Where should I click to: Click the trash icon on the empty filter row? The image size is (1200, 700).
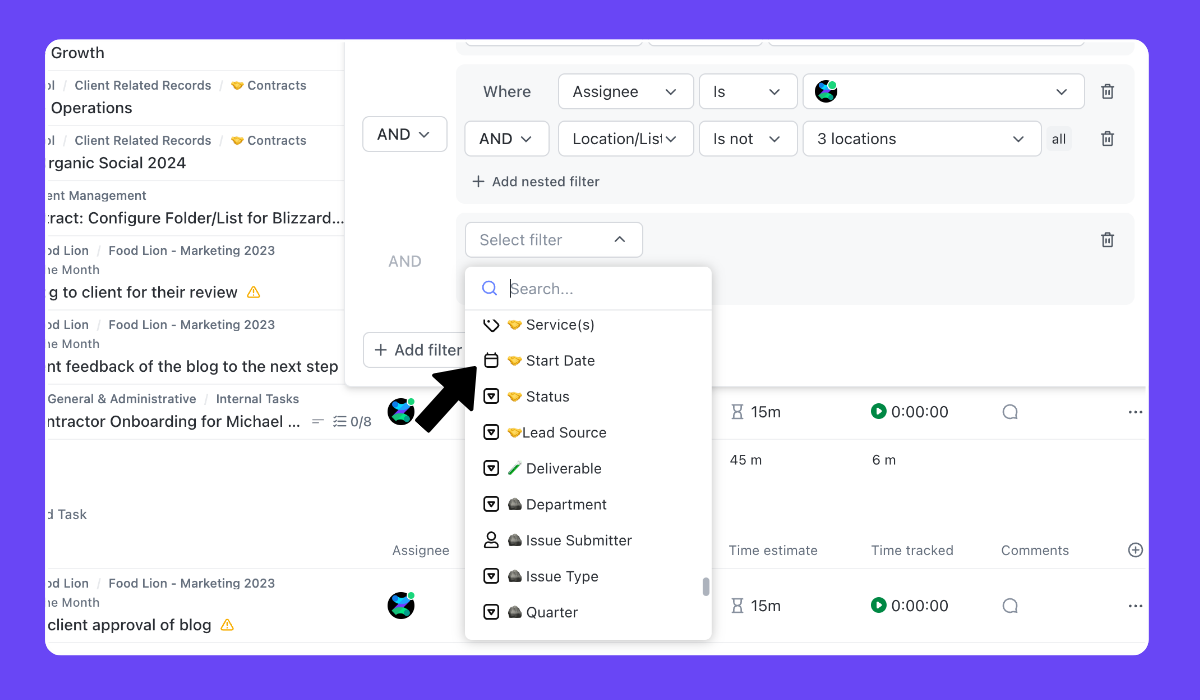[x=1107, y=239]
